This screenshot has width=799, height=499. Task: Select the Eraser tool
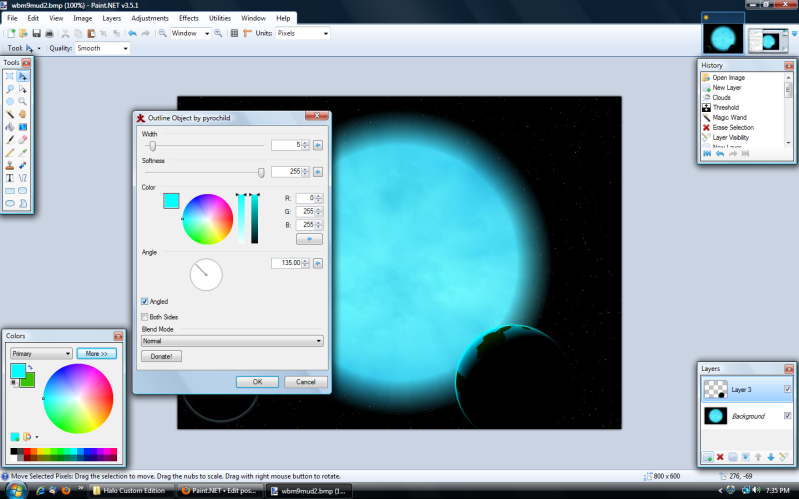pos(22,140)
